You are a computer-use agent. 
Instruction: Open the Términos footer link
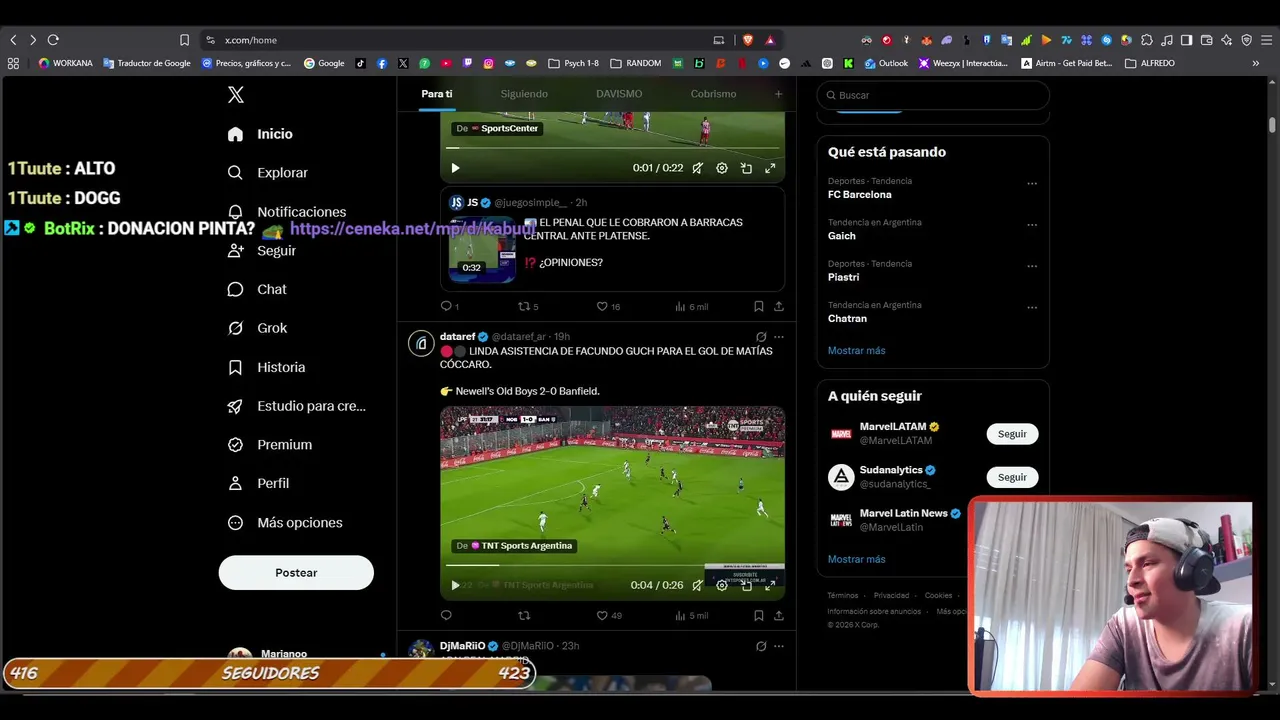842,596
